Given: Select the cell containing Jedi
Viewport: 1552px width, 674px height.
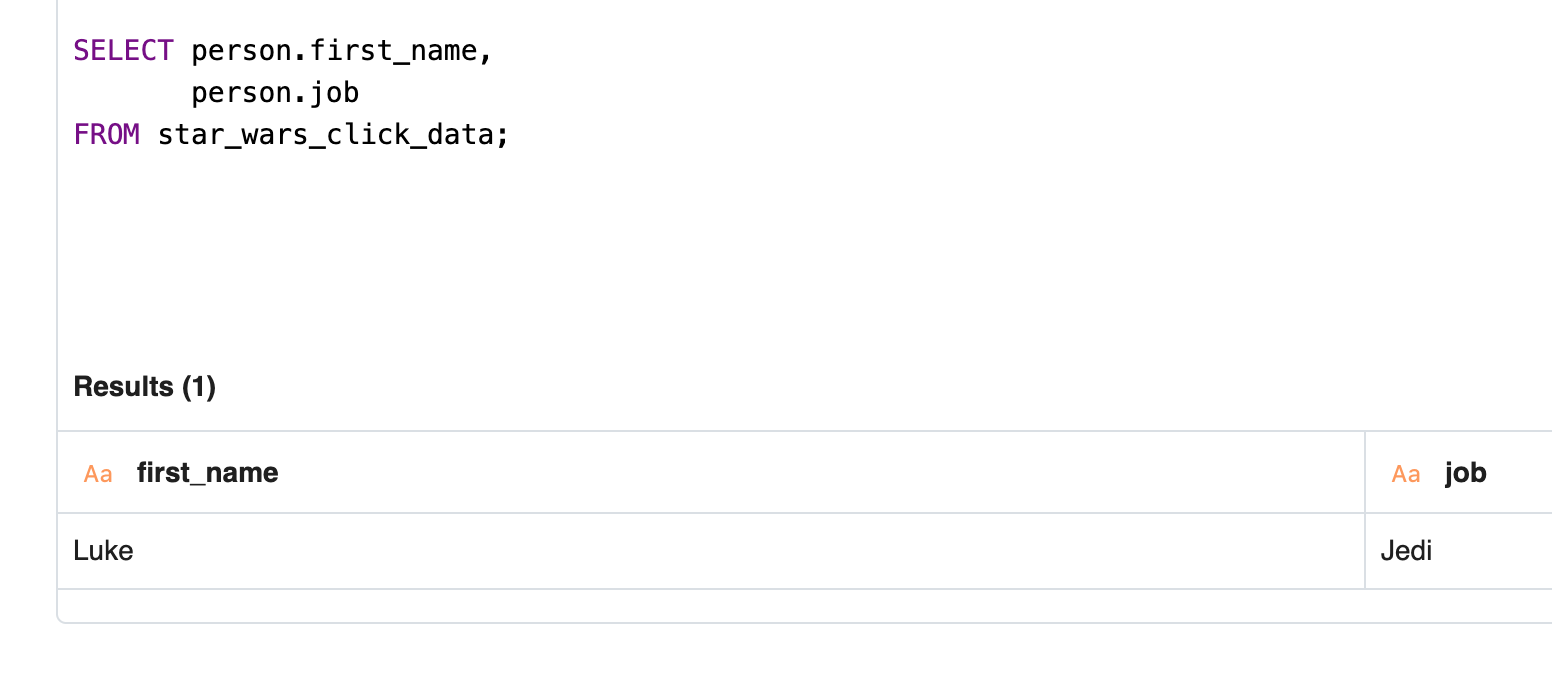Looking at the screenshot, I should 1405,550.
